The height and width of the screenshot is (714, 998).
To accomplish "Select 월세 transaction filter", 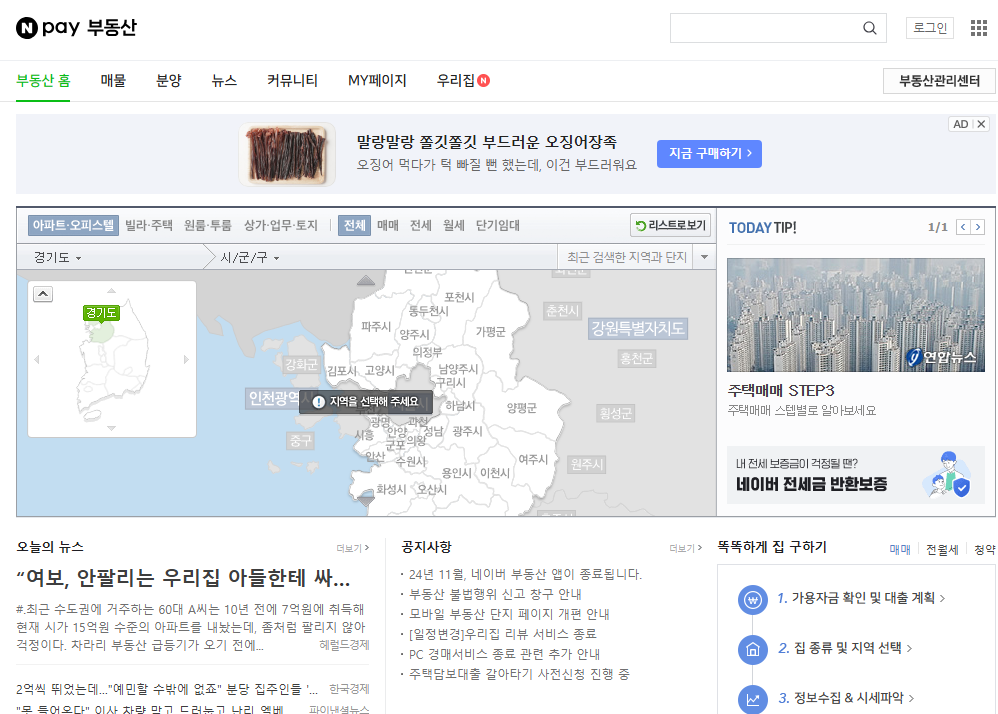I will [x=454, y=225].
